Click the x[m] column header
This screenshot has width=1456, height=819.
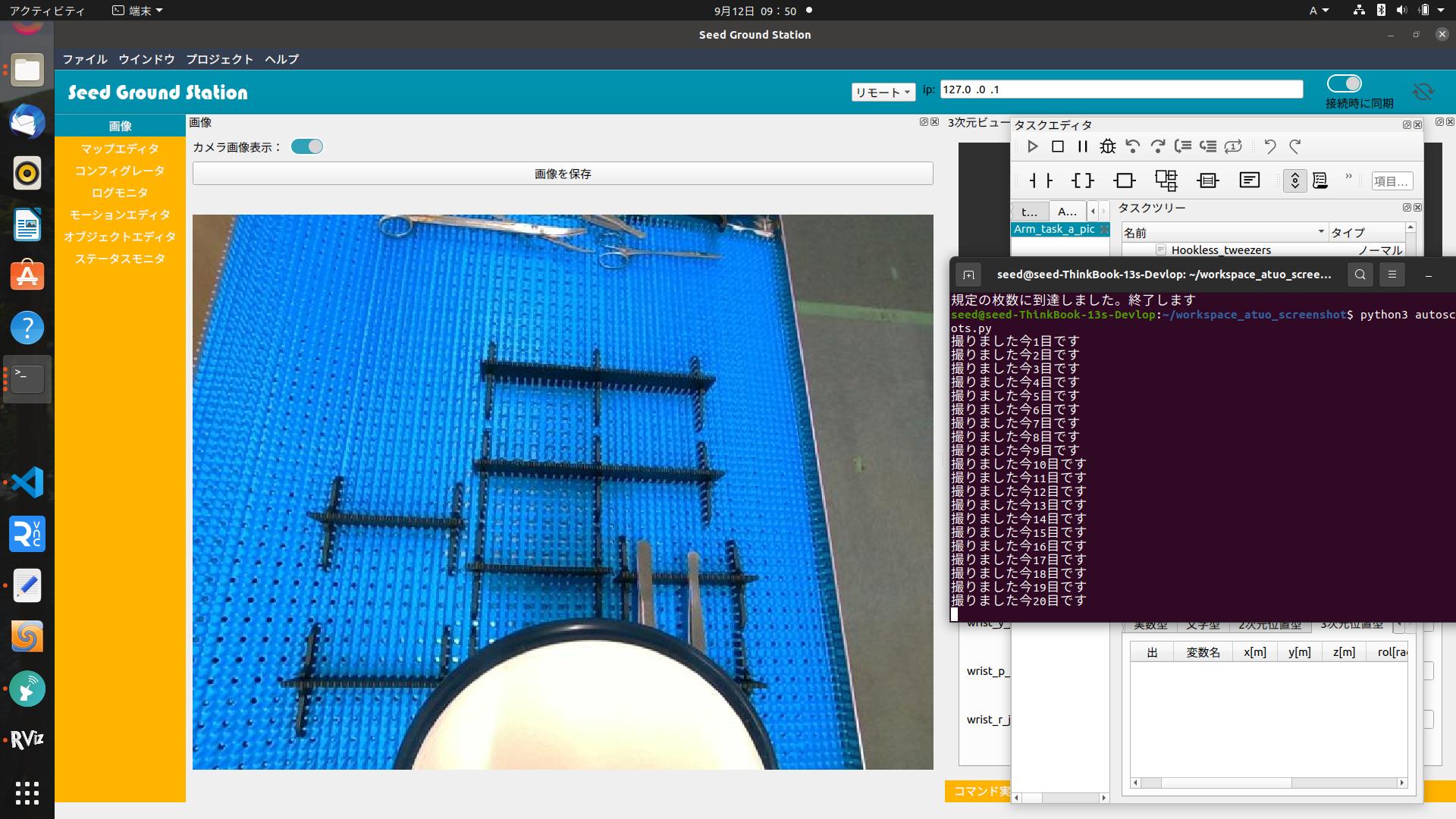tap(1255, 652)
